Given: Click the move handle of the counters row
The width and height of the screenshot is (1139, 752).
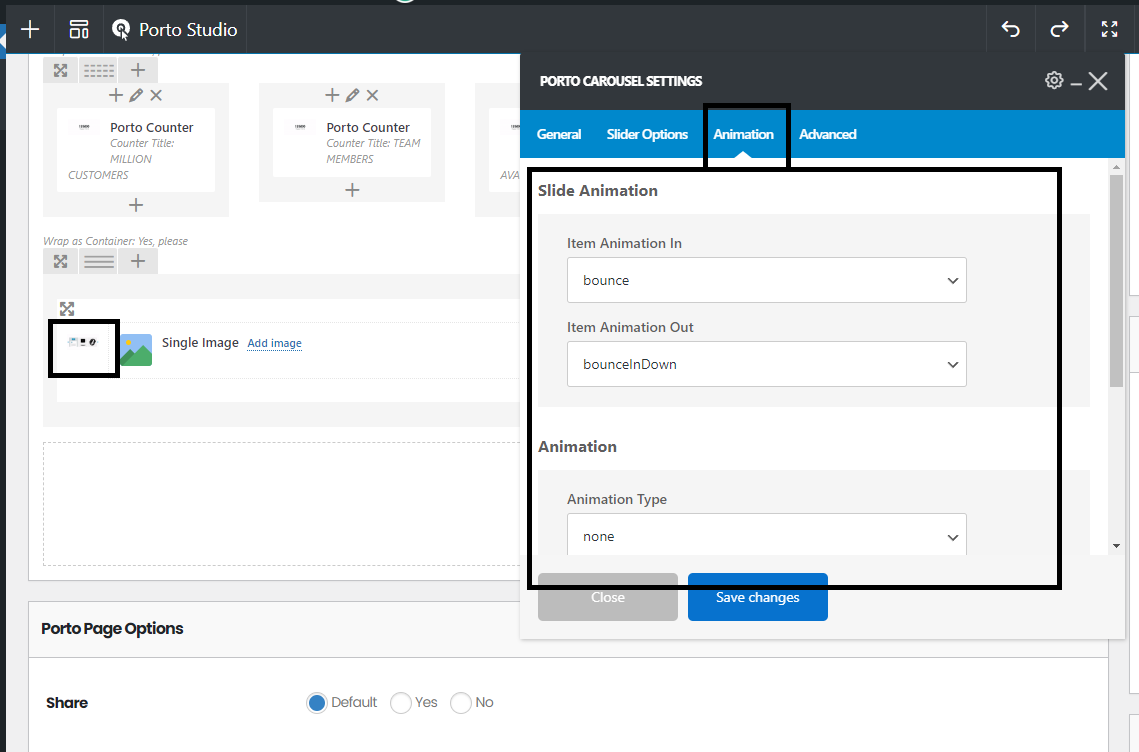Looking at the screenshot, I should pos(60,70).
